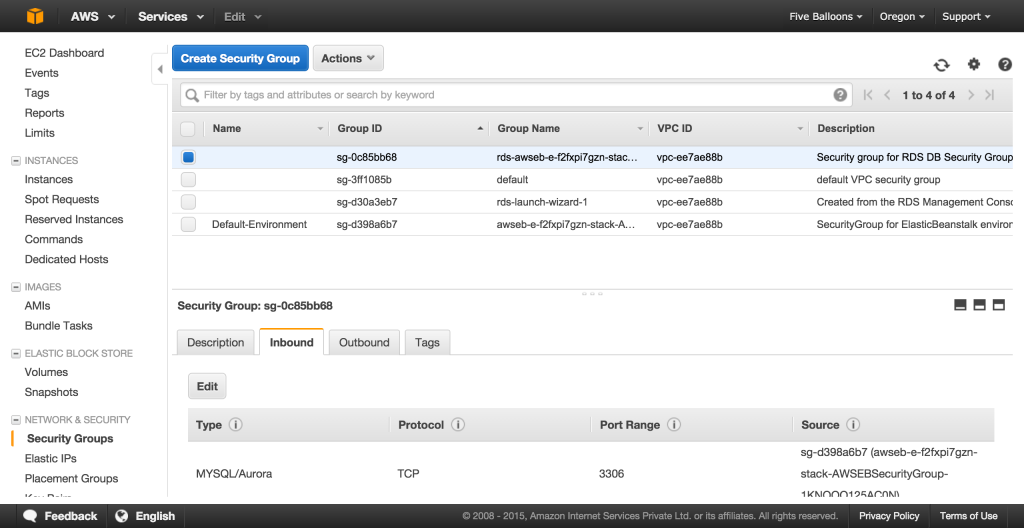Toggle the select-all checkbox in header
This screenshot has height=528, width=1024.
[188, 129]
